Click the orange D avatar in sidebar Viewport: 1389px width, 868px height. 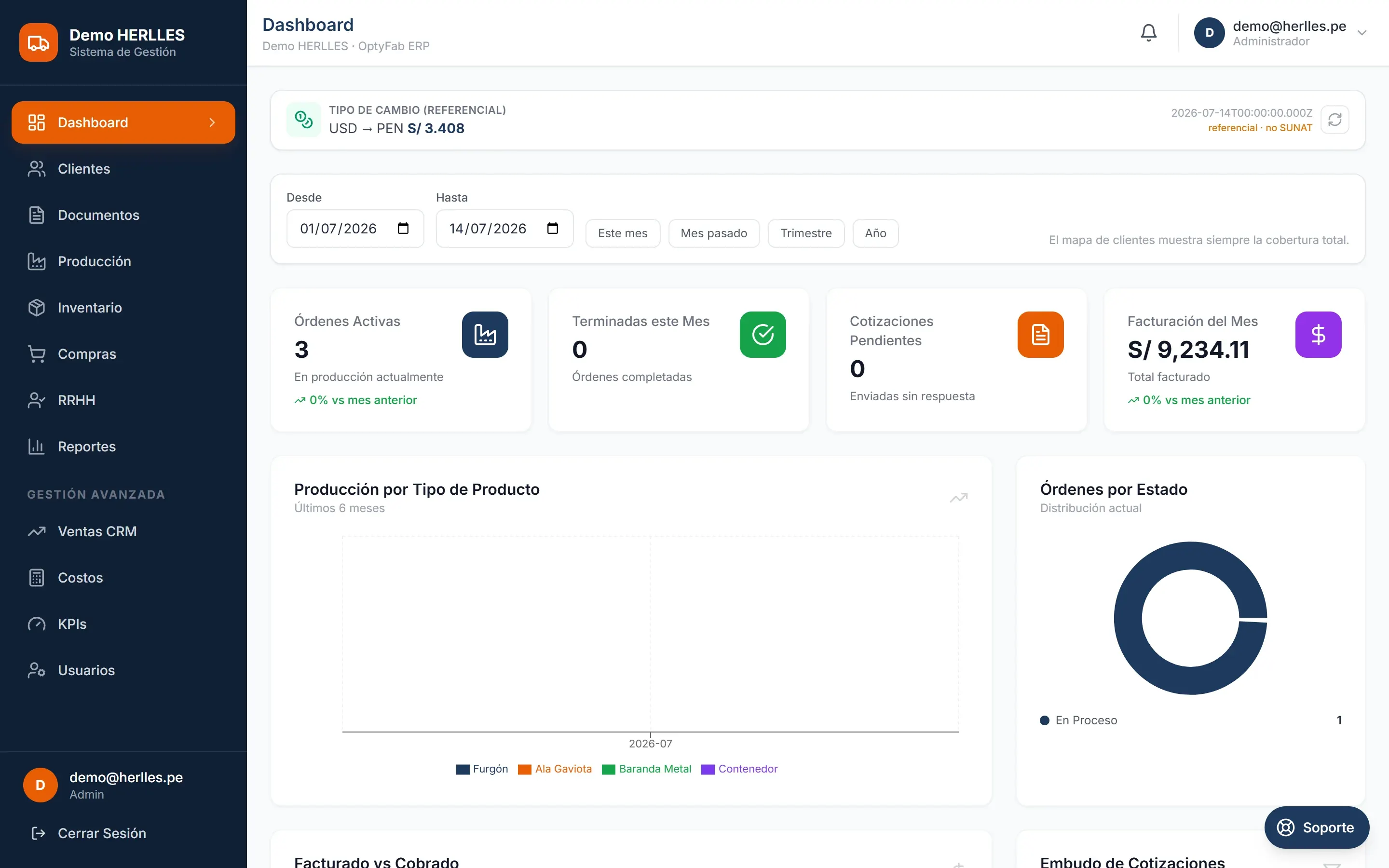40,785
